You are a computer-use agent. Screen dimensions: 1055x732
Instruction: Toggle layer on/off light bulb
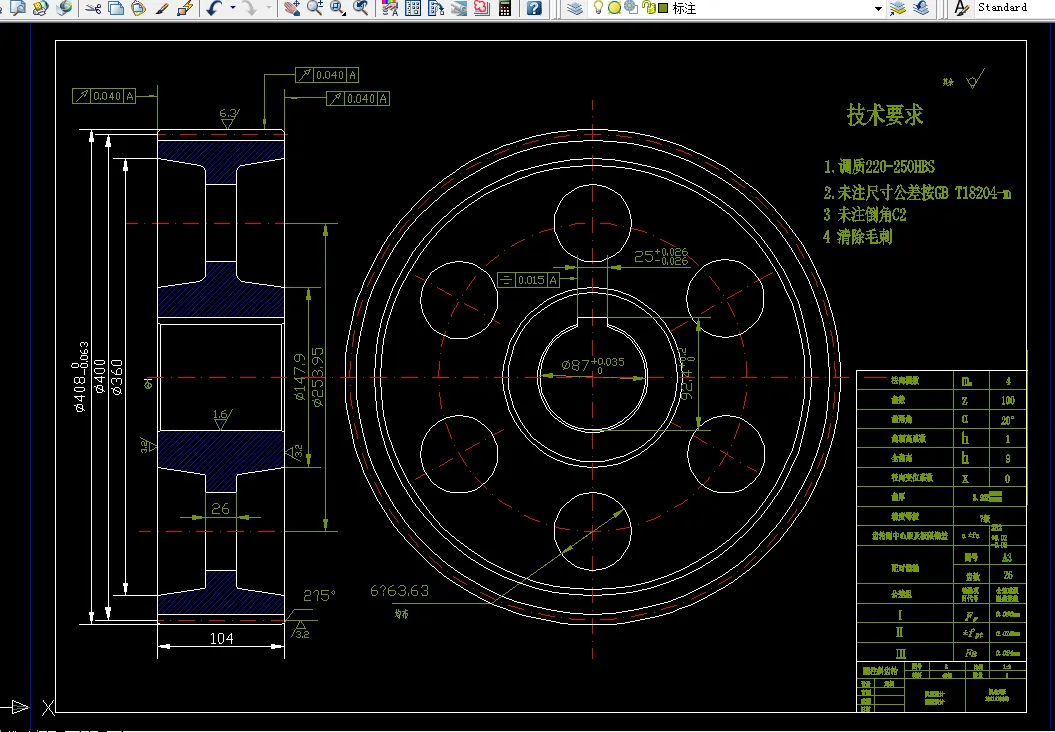(x=597, y=8)
